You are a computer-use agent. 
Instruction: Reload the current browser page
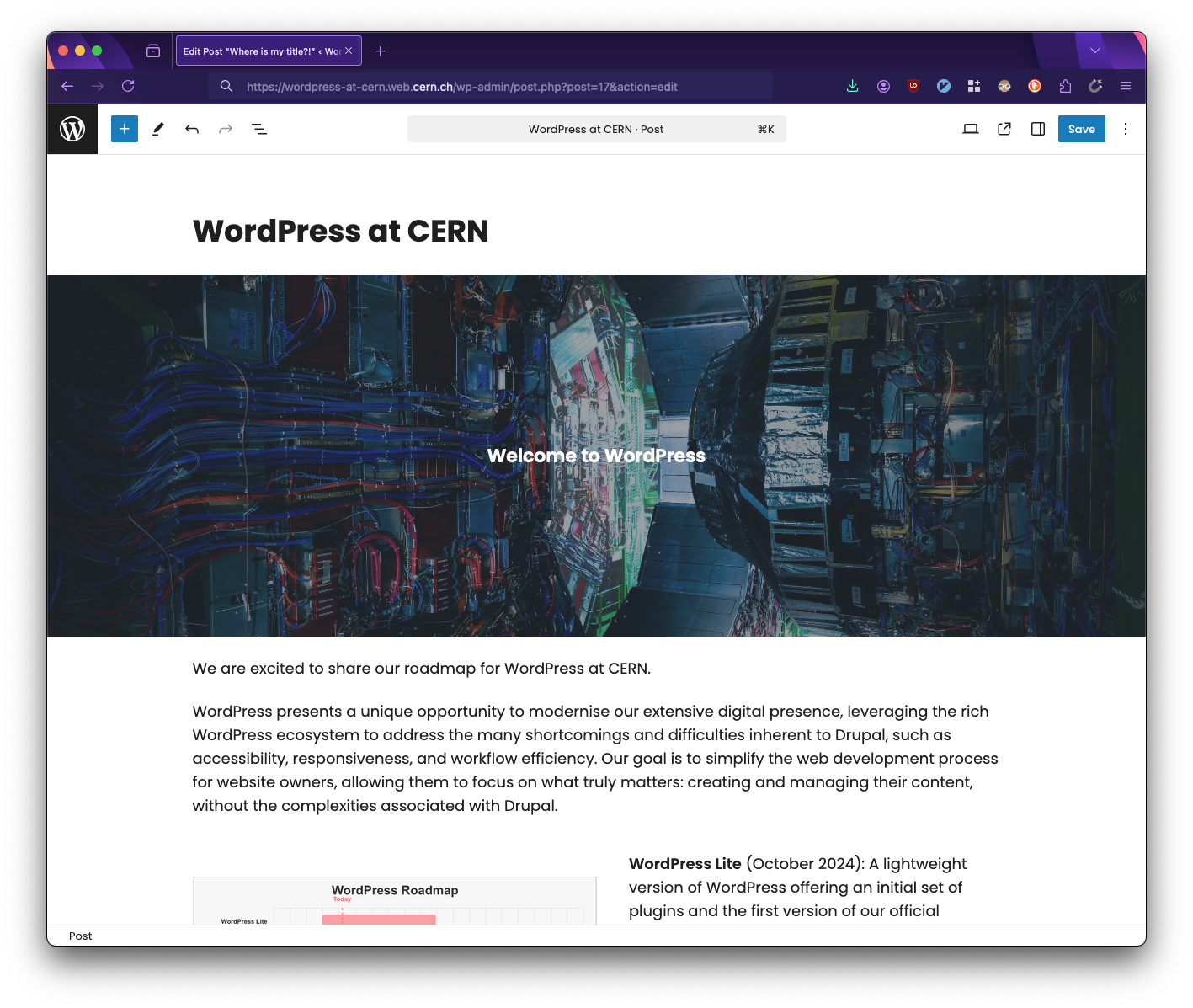point(128,86)
